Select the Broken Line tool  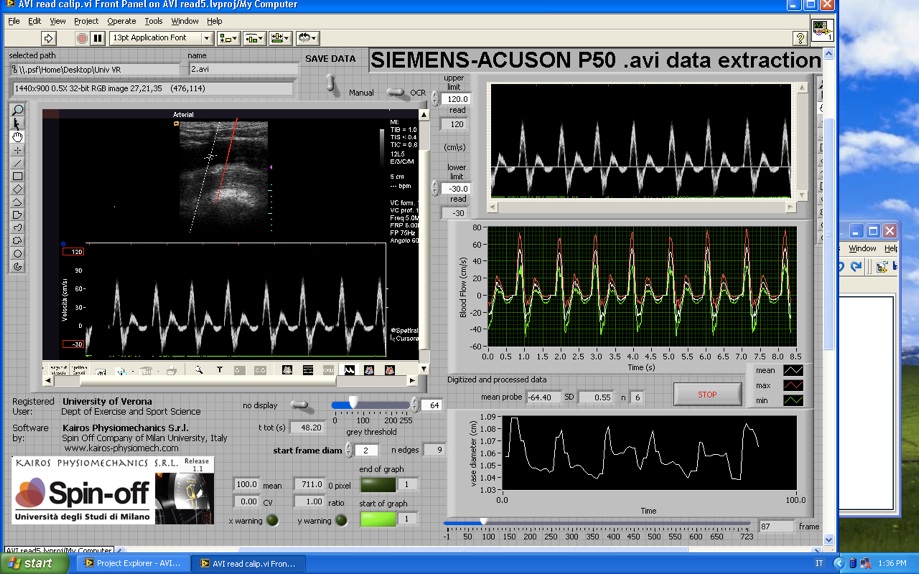point(18,202)
